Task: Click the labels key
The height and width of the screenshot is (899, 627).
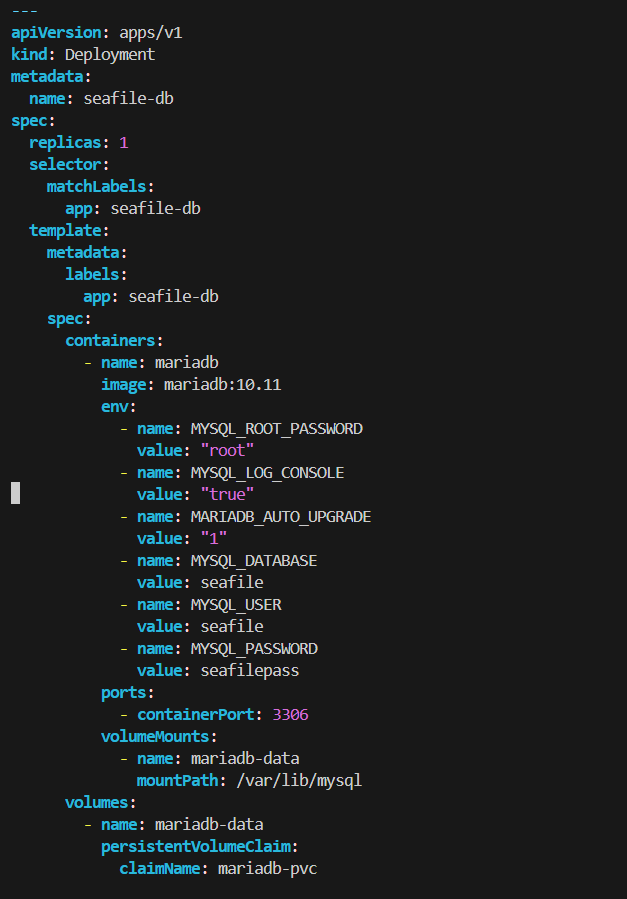Action: click(x=92, y=275)
